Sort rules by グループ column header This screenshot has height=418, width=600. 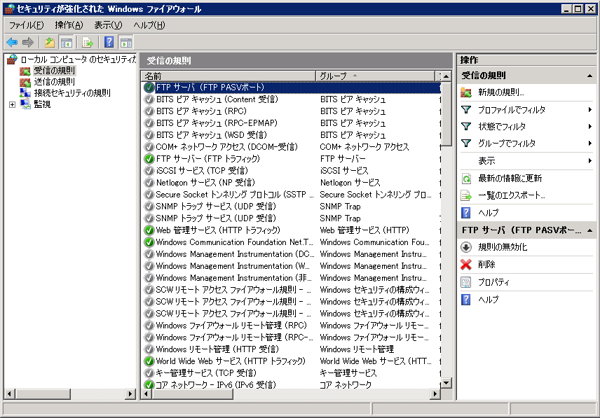click(x=375, y=76)
